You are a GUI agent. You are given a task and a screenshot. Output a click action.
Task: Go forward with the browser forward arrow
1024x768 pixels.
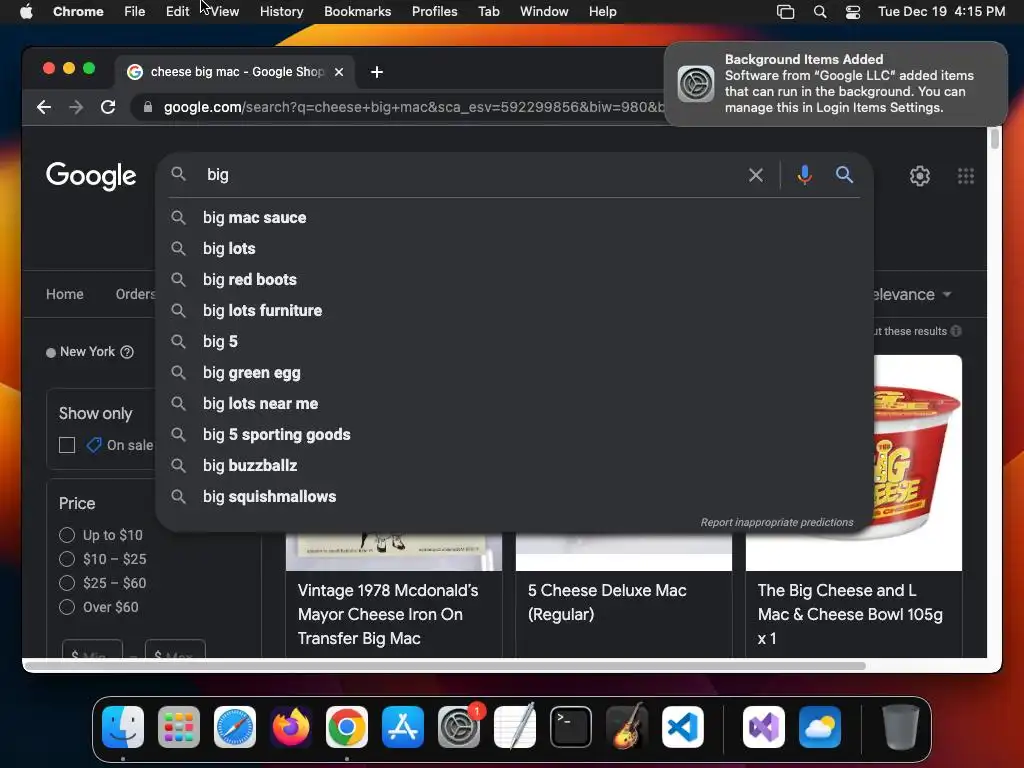[76, 107]
